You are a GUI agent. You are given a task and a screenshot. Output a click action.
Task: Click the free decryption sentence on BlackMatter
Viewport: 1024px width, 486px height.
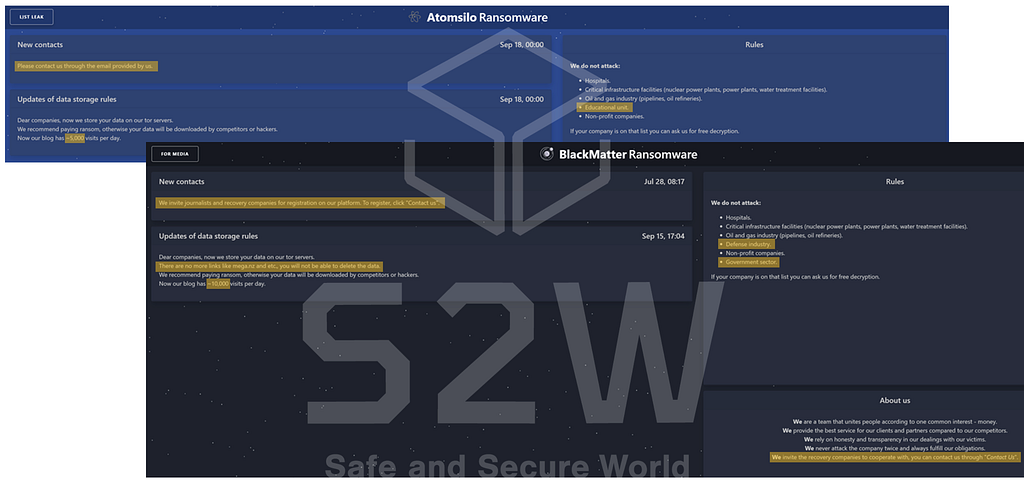pyautogui.click(x=795, y=277)
